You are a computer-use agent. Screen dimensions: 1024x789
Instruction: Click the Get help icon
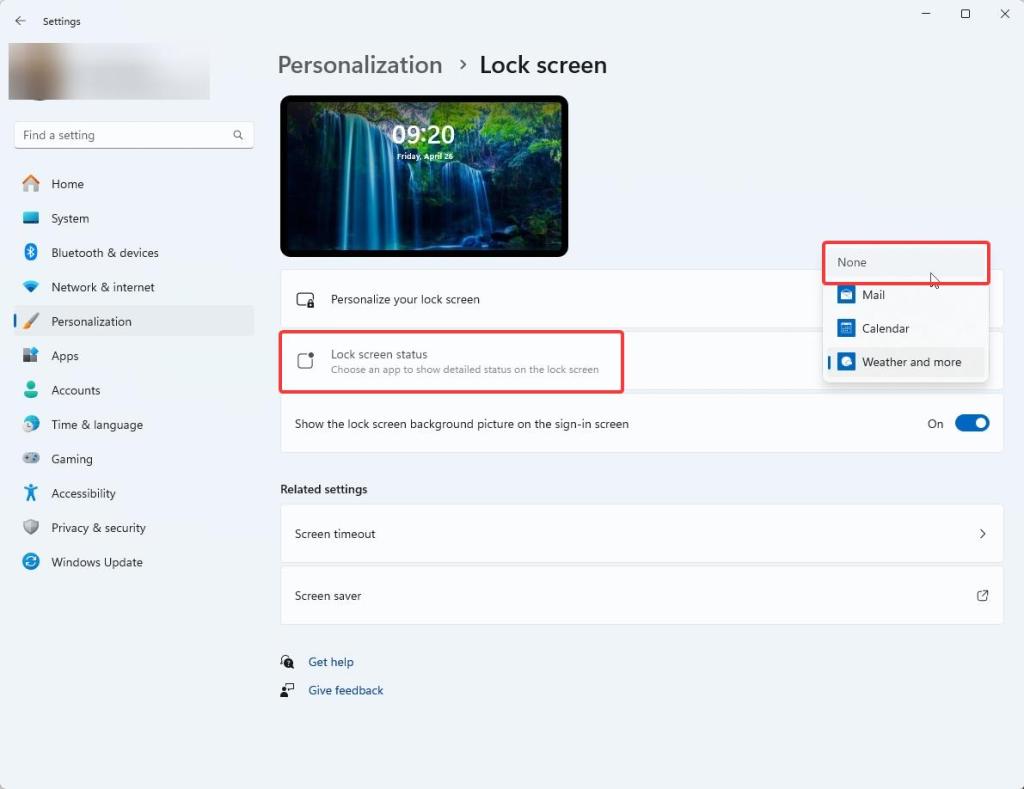[x=287, y=662]
